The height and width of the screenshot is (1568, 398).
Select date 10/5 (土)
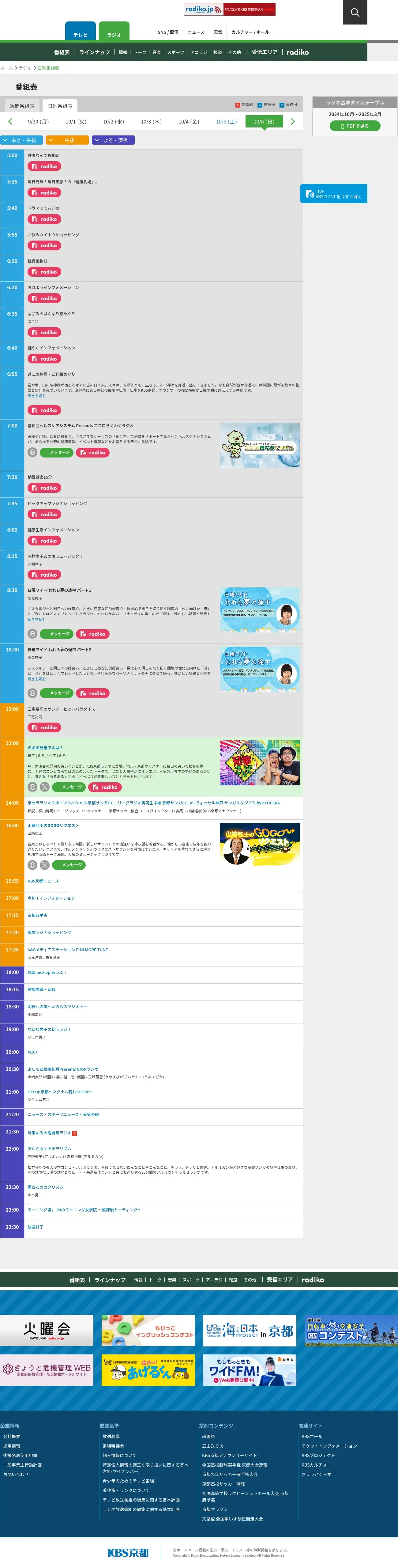(226, 122)
